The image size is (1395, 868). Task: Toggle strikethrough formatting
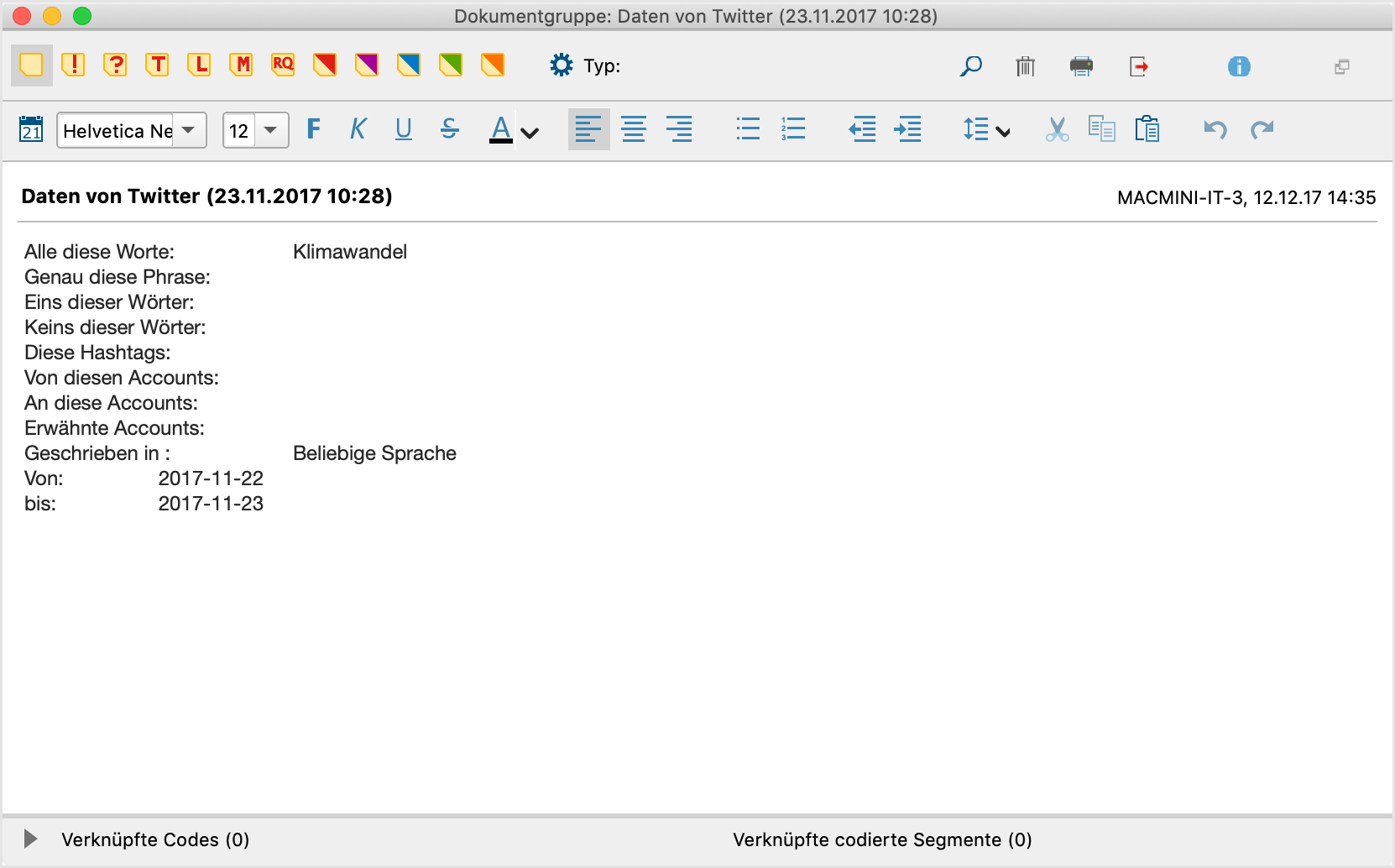pyautogui.click(x=450, y=129)
